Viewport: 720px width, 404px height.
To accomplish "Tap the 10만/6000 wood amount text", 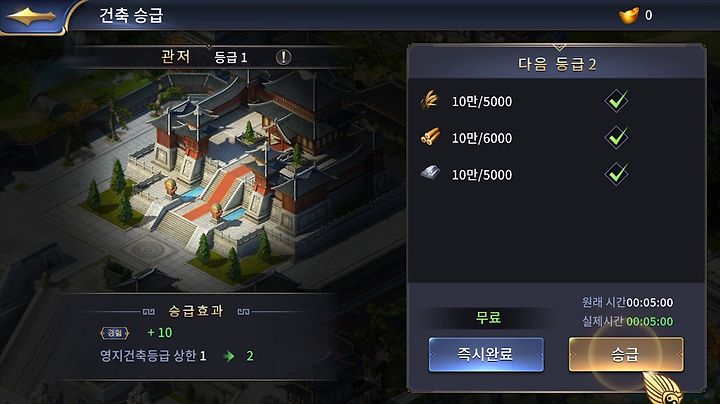I will [x=482, y=138].
